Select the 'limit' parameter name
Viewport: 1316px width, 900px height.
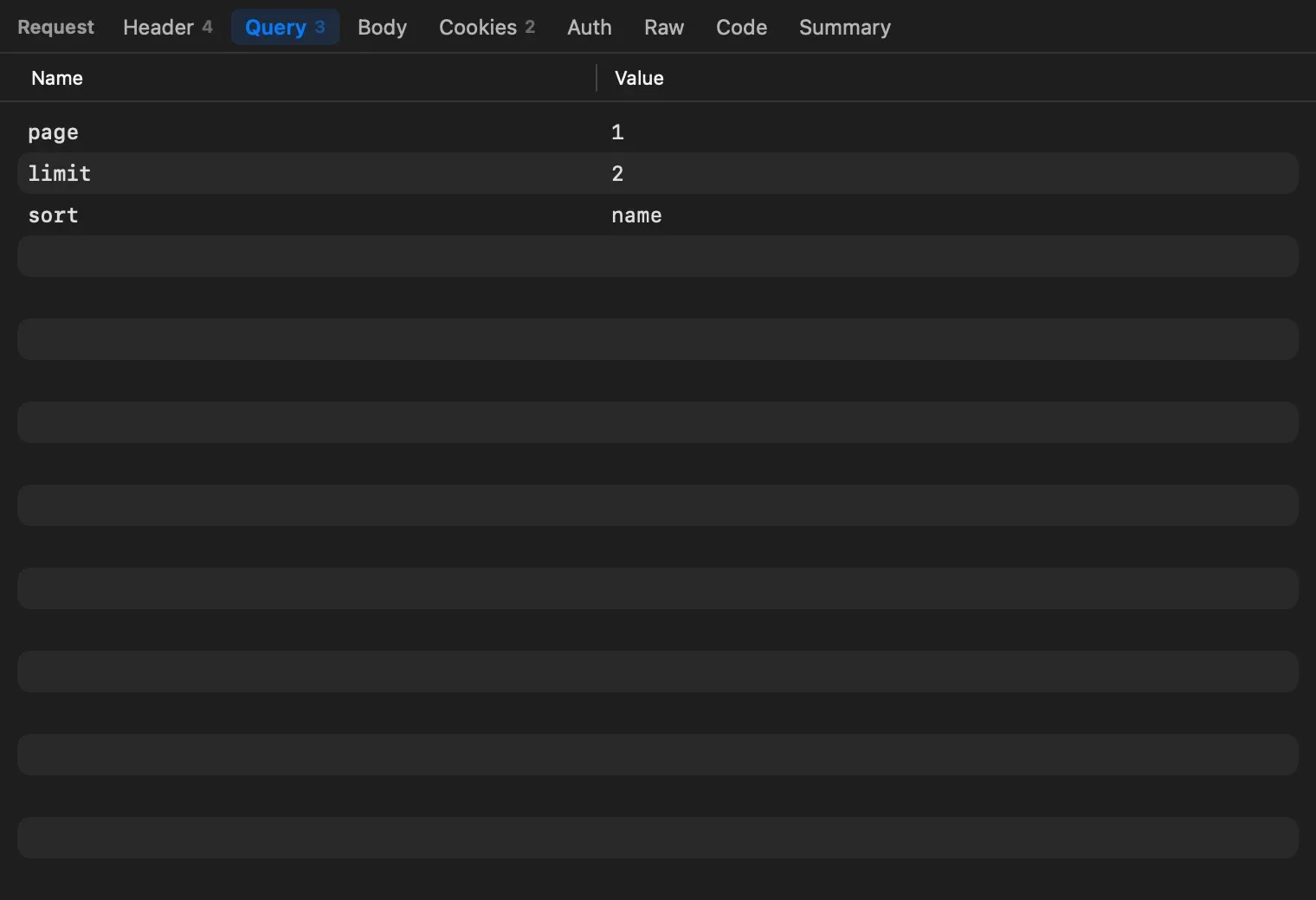click(59, 173)
